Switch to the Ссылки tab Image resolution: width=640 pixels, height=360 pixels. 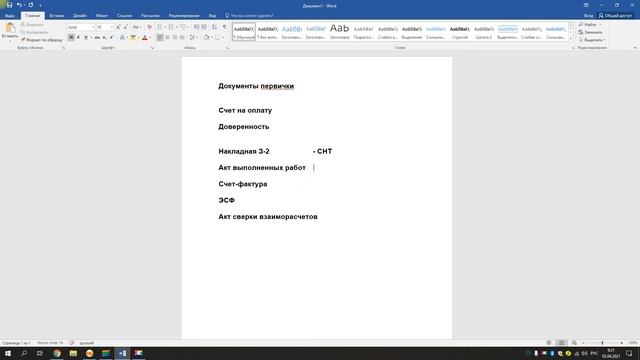coord(124,16)
